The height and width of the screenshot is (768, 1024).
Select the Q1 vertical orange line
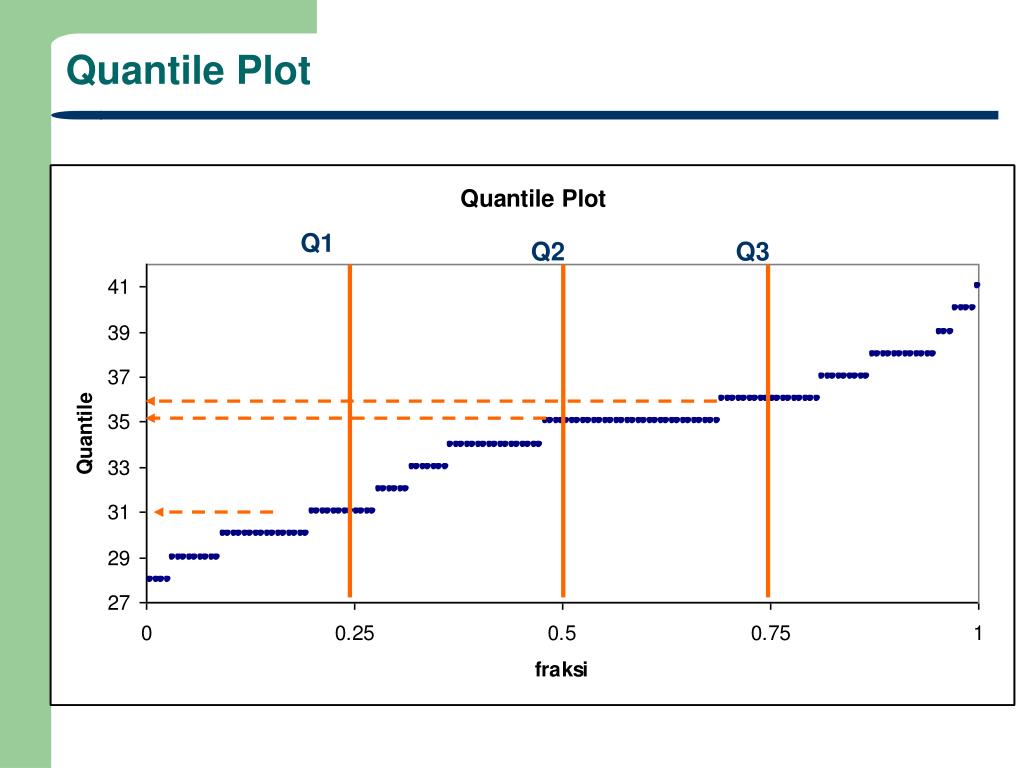(x=350, y=430)
